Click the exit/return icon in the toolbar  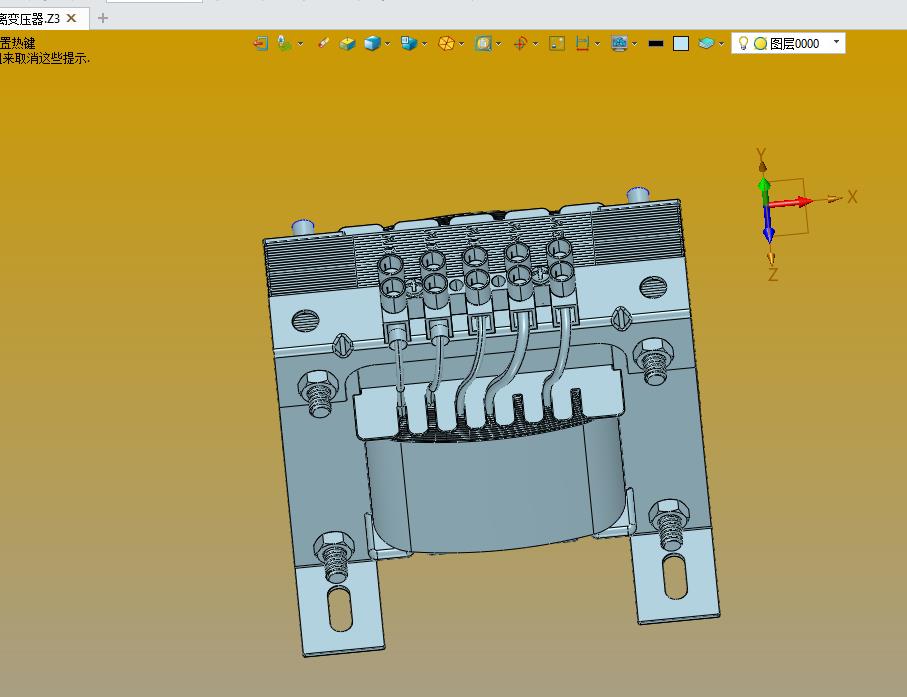coord(260,43)
